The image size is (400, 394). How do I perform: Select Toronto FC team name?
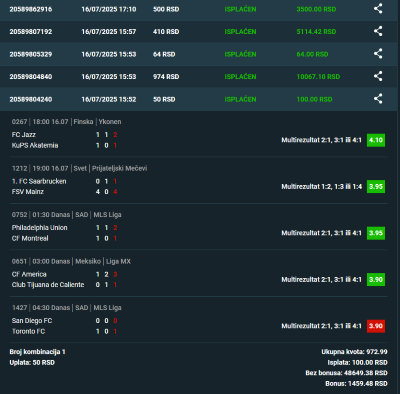pyautogui.click(x=28, y=331)
